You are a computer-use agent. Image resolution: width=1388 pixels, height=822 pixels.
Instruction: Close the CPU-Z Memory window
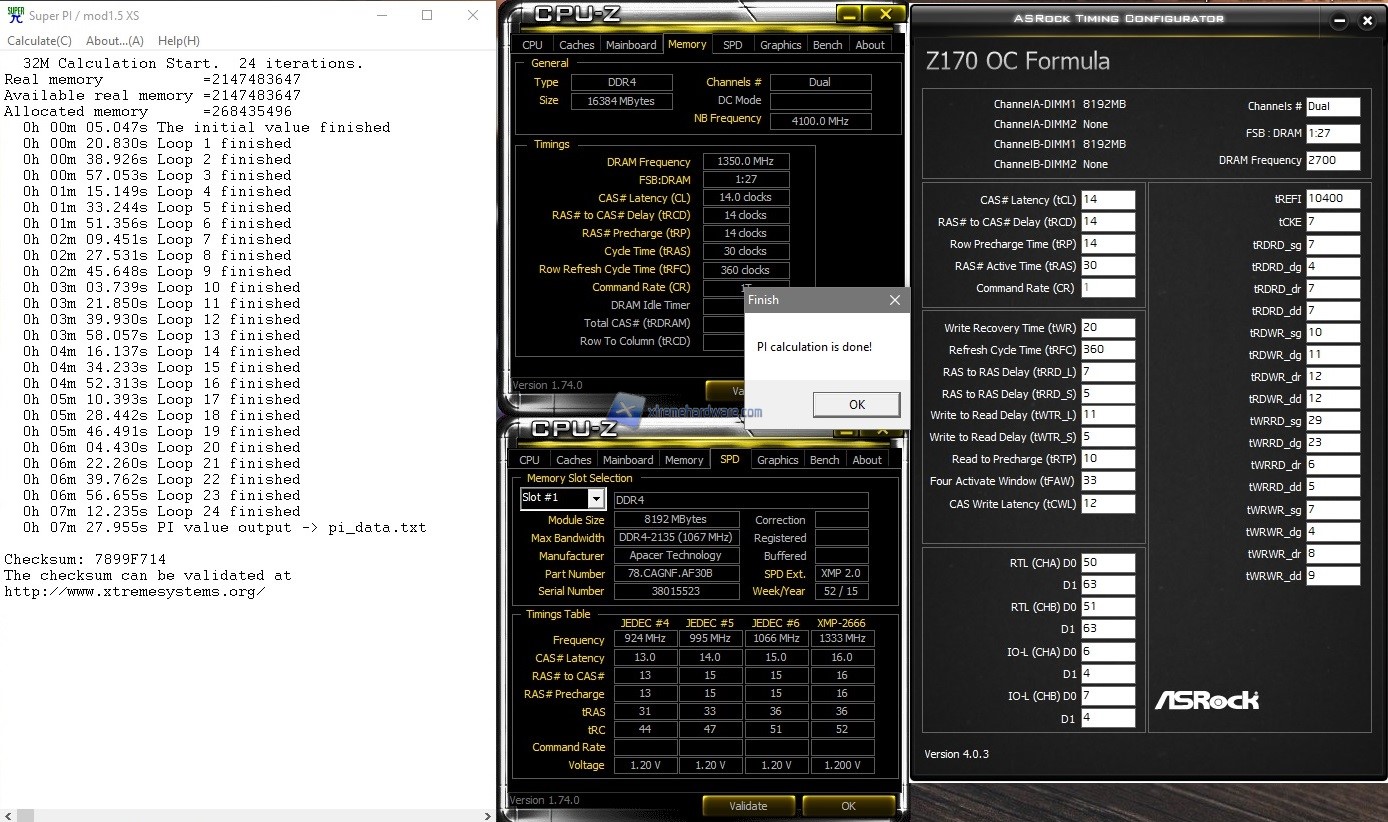pos(885,15)
